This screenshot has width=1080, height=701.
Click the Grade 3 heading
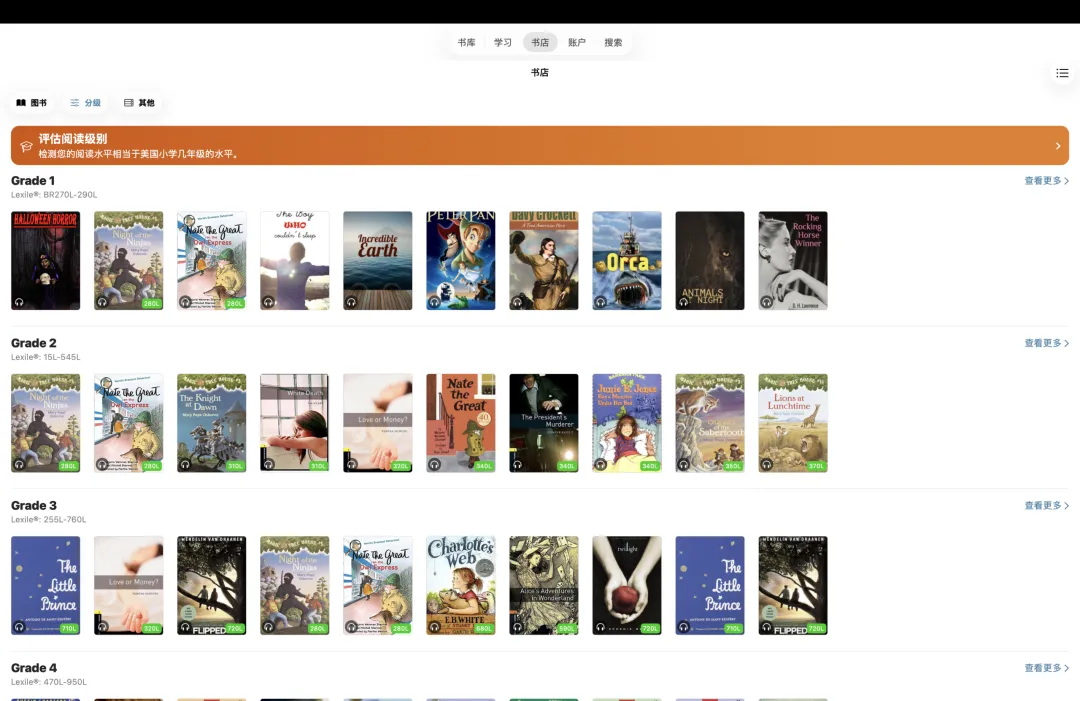tap(34, 506)
